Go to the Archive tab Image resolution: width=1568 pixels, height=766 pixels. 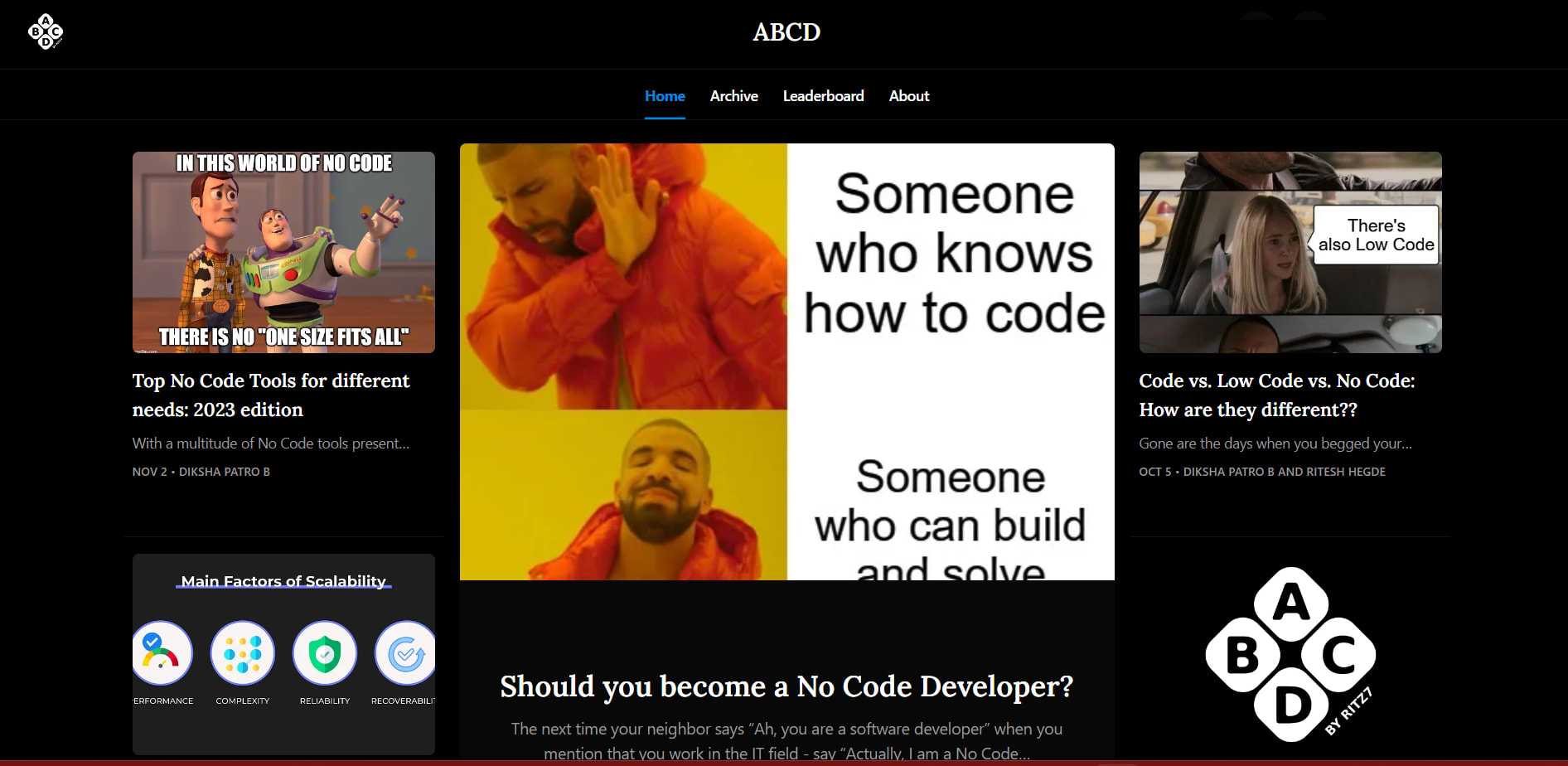click(x=733, y=96)
